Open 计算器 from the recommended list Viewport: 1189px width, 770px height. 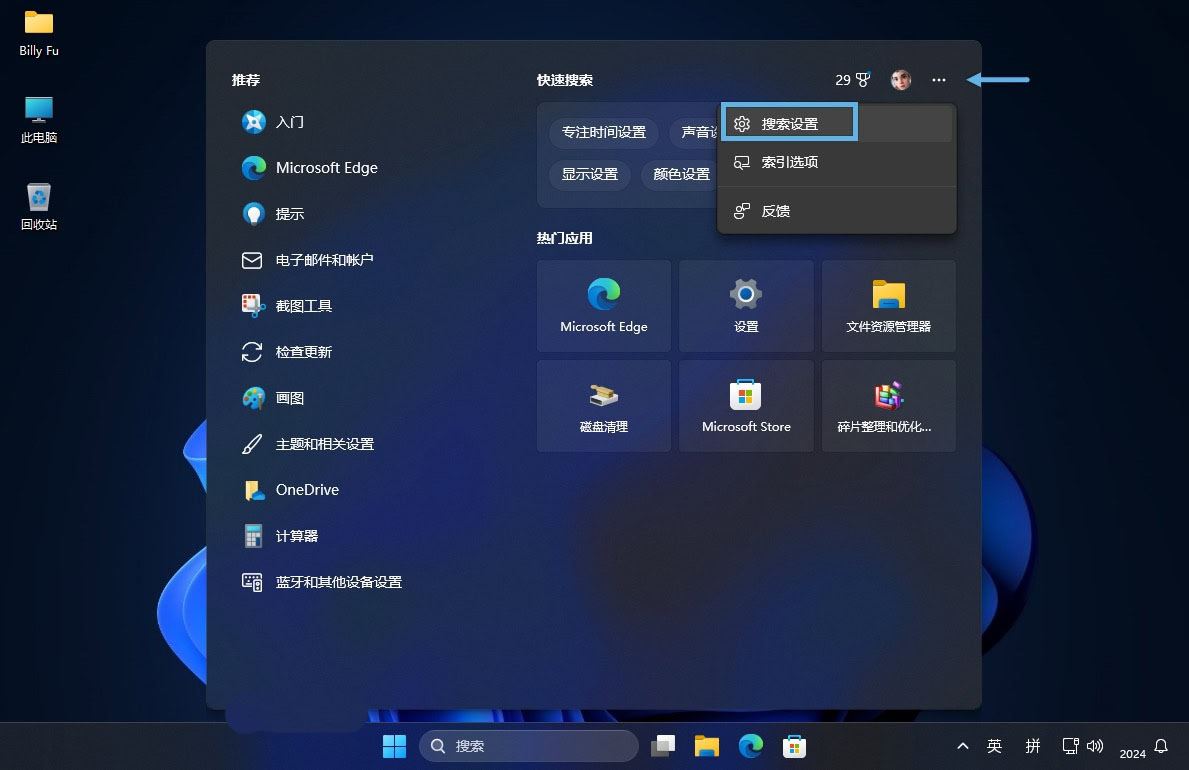click(x=298, y=535)
